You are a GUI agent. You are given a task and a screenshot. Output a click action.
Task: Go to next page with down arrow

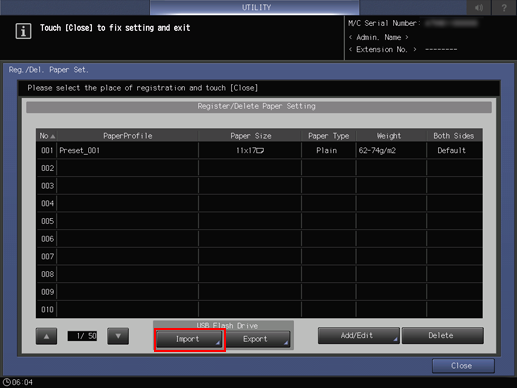[x=118, y=336]
